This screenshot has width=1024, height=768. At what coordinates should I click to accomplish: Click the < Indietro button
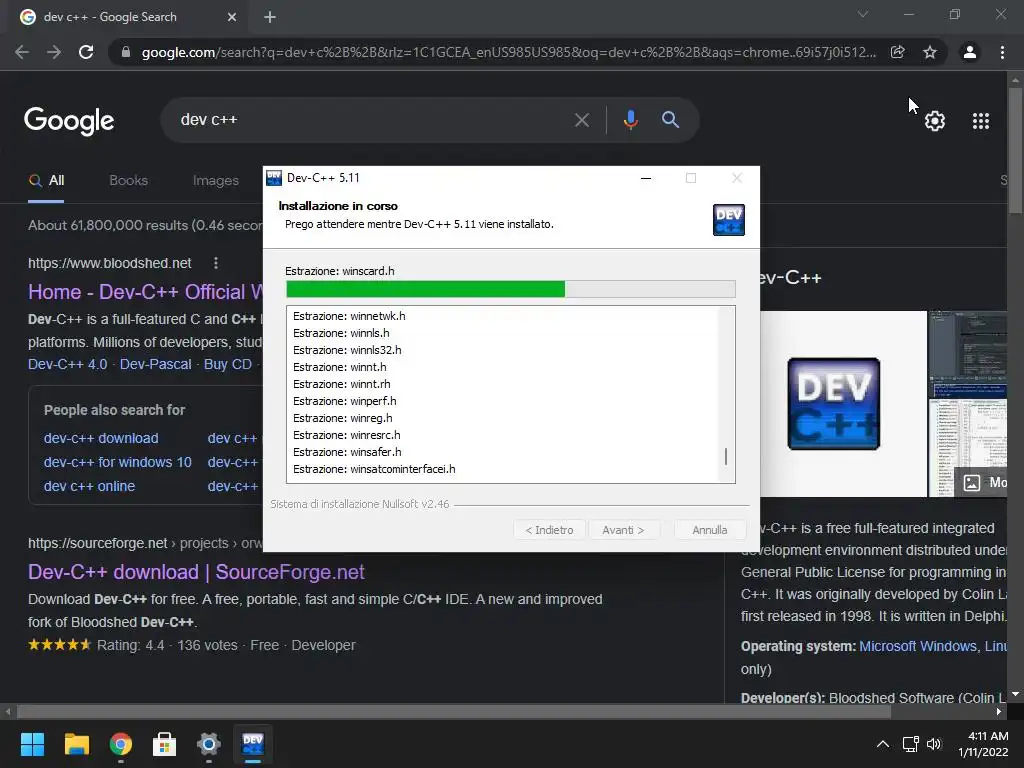[x=549, y=530]
